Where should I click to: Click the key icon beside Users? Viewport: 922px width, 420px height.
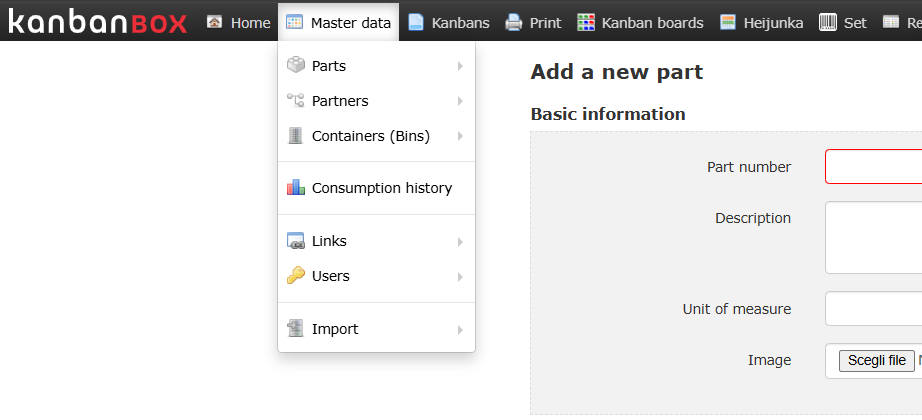[x=296, y=276]
